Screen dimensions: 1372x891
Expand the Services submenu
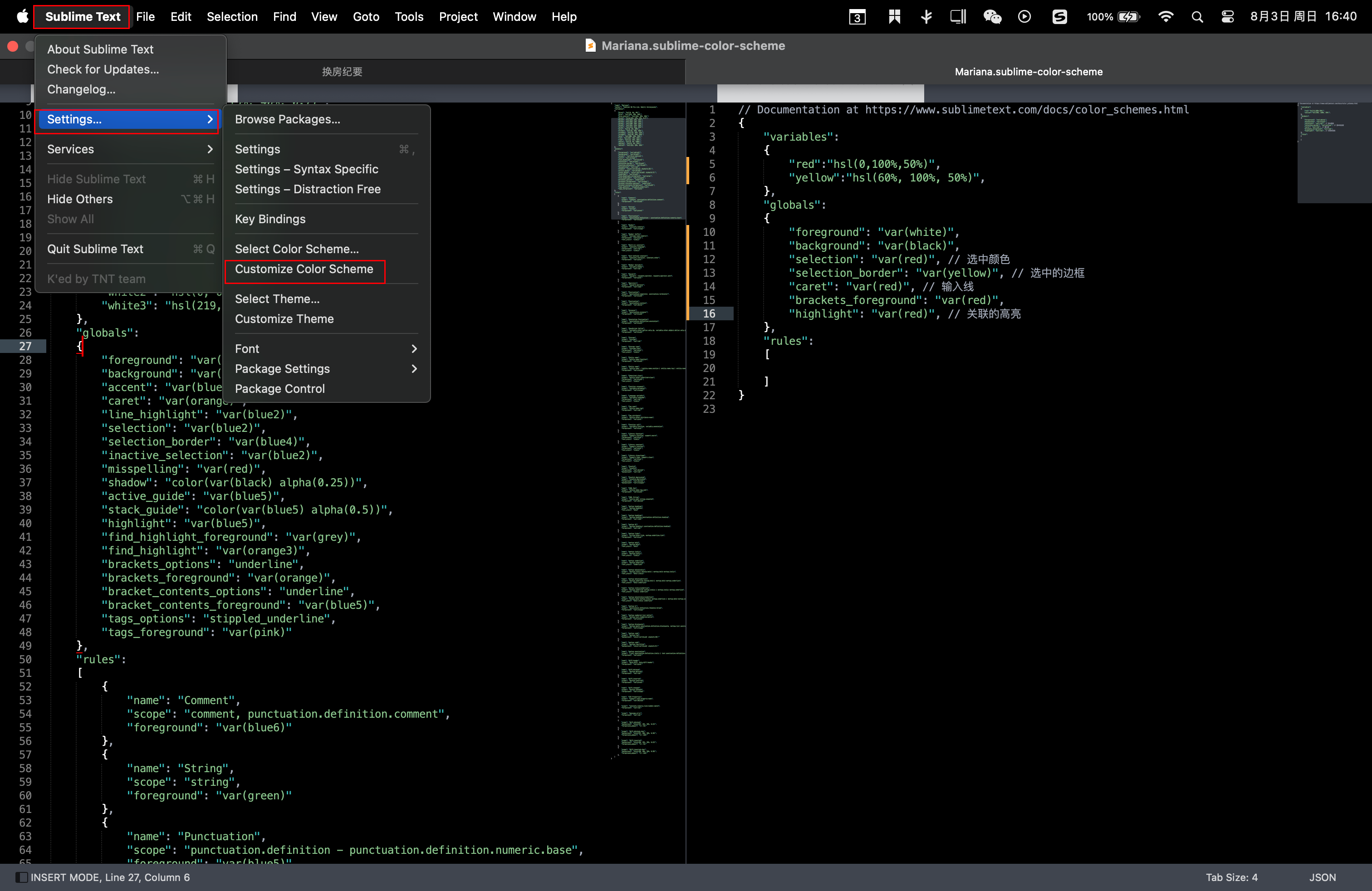pos(130,149)
